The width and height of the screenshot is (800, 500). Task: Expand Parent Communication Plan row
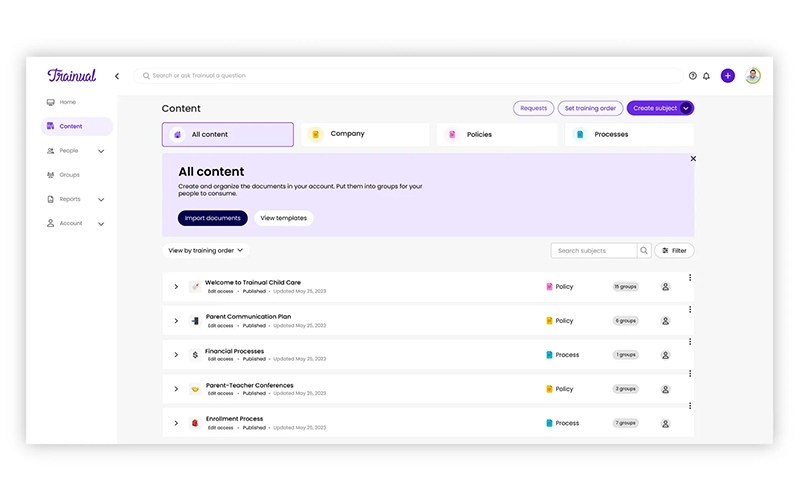176,321
